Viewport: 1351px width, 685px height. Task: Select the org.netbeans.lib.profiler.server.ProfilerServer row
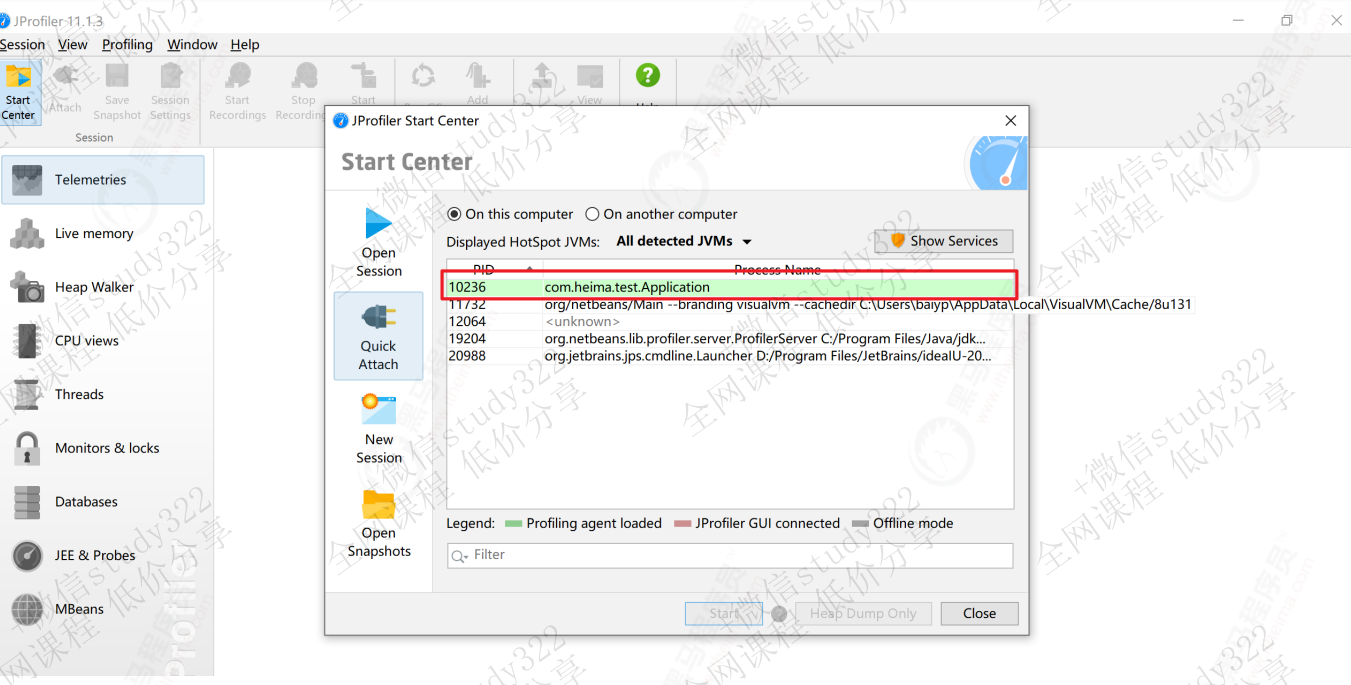click(x=730, y=338)
